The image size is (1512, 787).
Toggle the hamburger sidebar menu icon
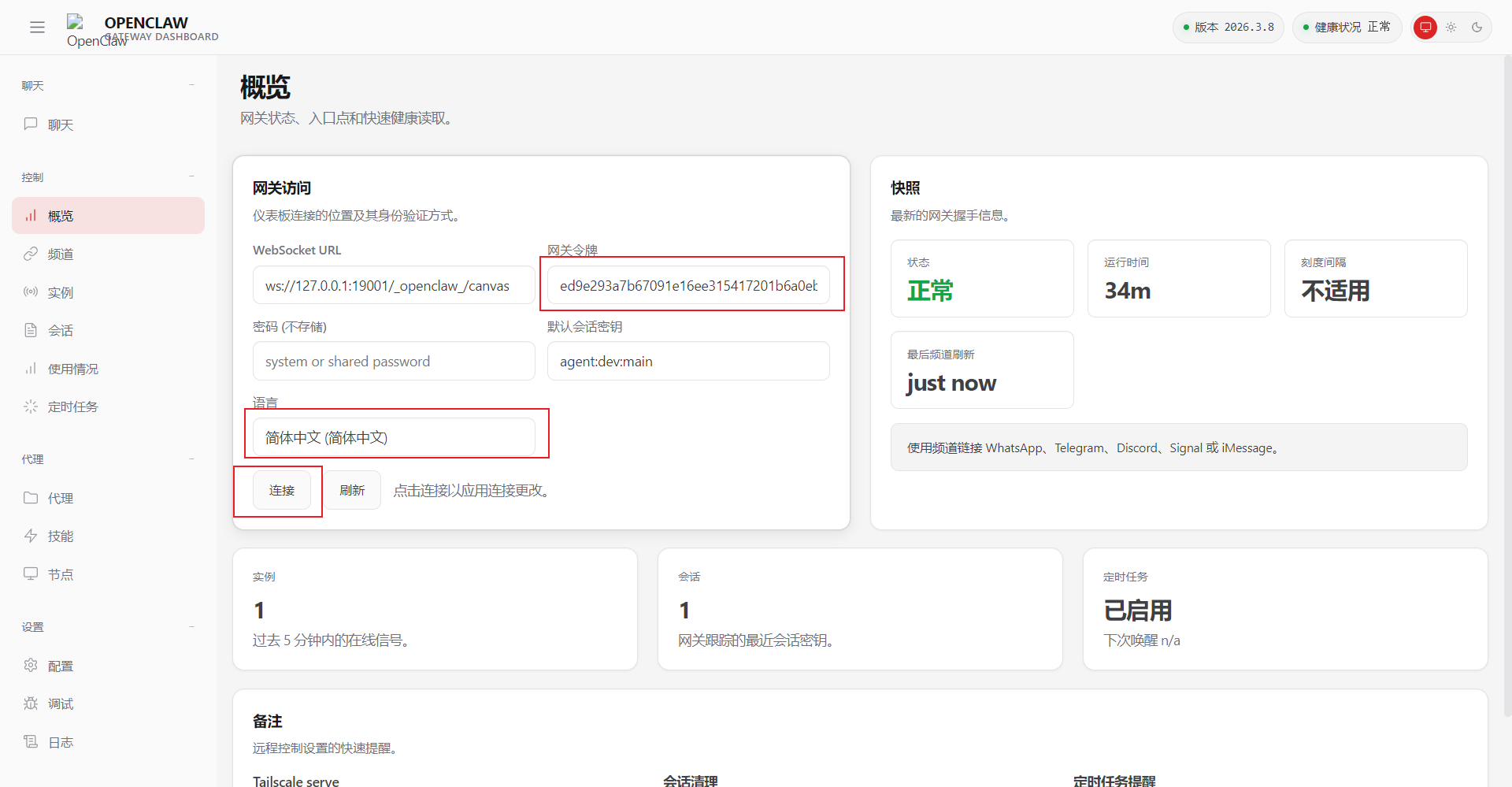(x=37, y=28)
